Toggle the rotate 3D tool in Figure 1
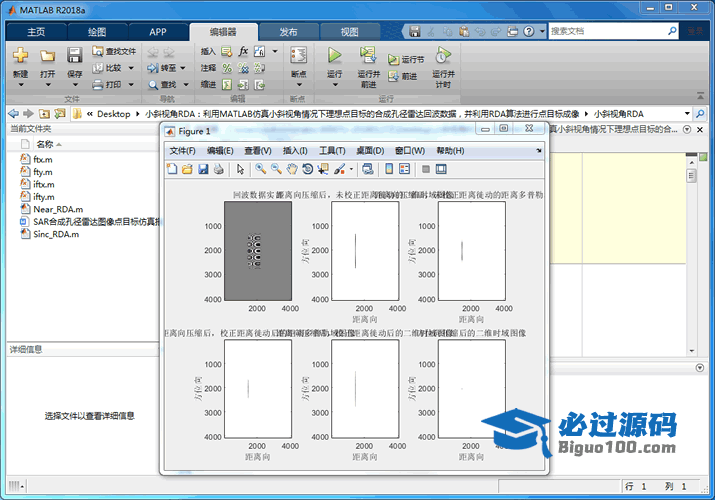Screen dimensions: 715x500 [308, 169]
